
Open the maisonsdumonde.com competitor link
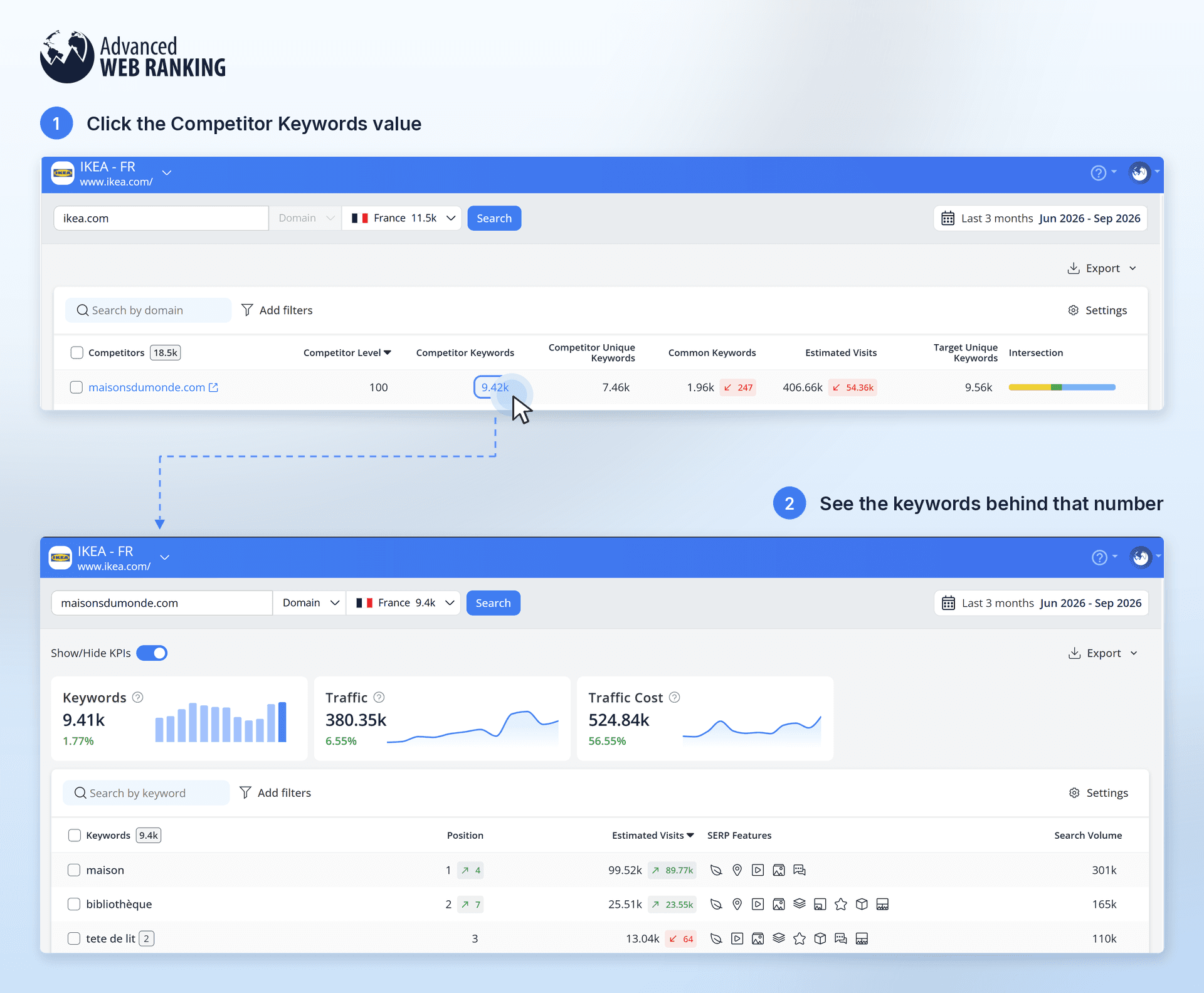(147, 387)
